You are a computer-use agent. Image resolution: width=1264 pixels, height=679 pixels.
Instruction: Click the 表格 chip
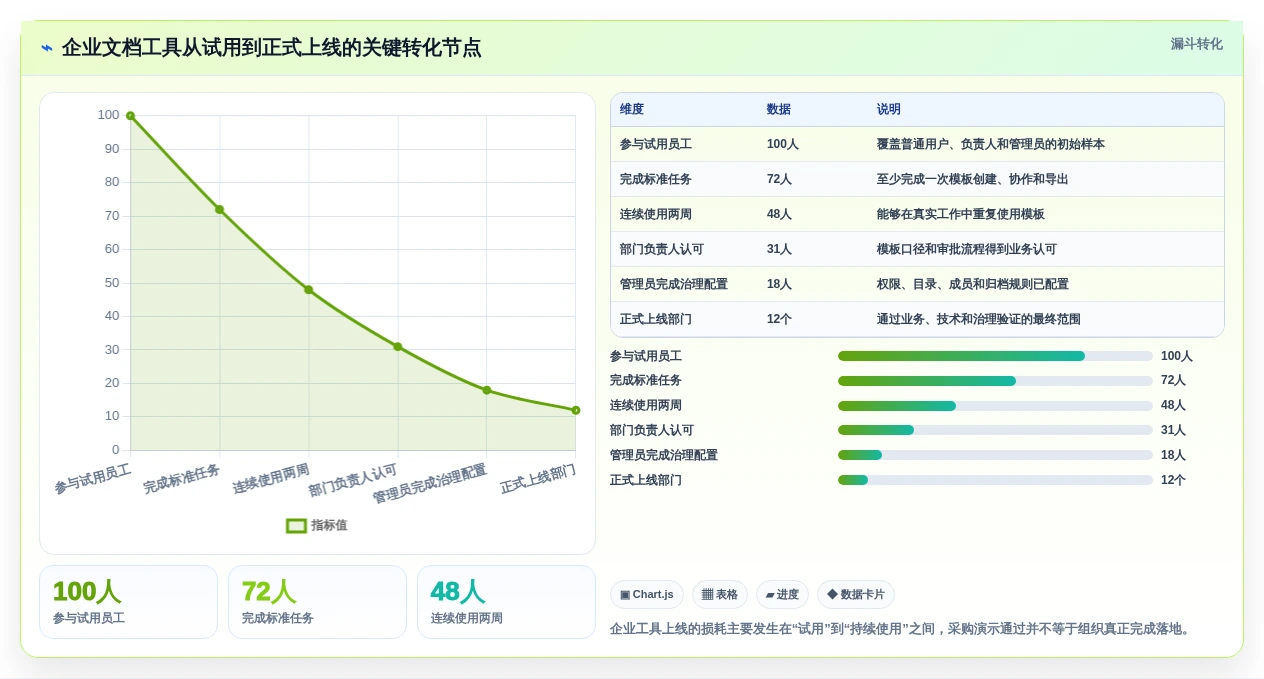point(720,595)
